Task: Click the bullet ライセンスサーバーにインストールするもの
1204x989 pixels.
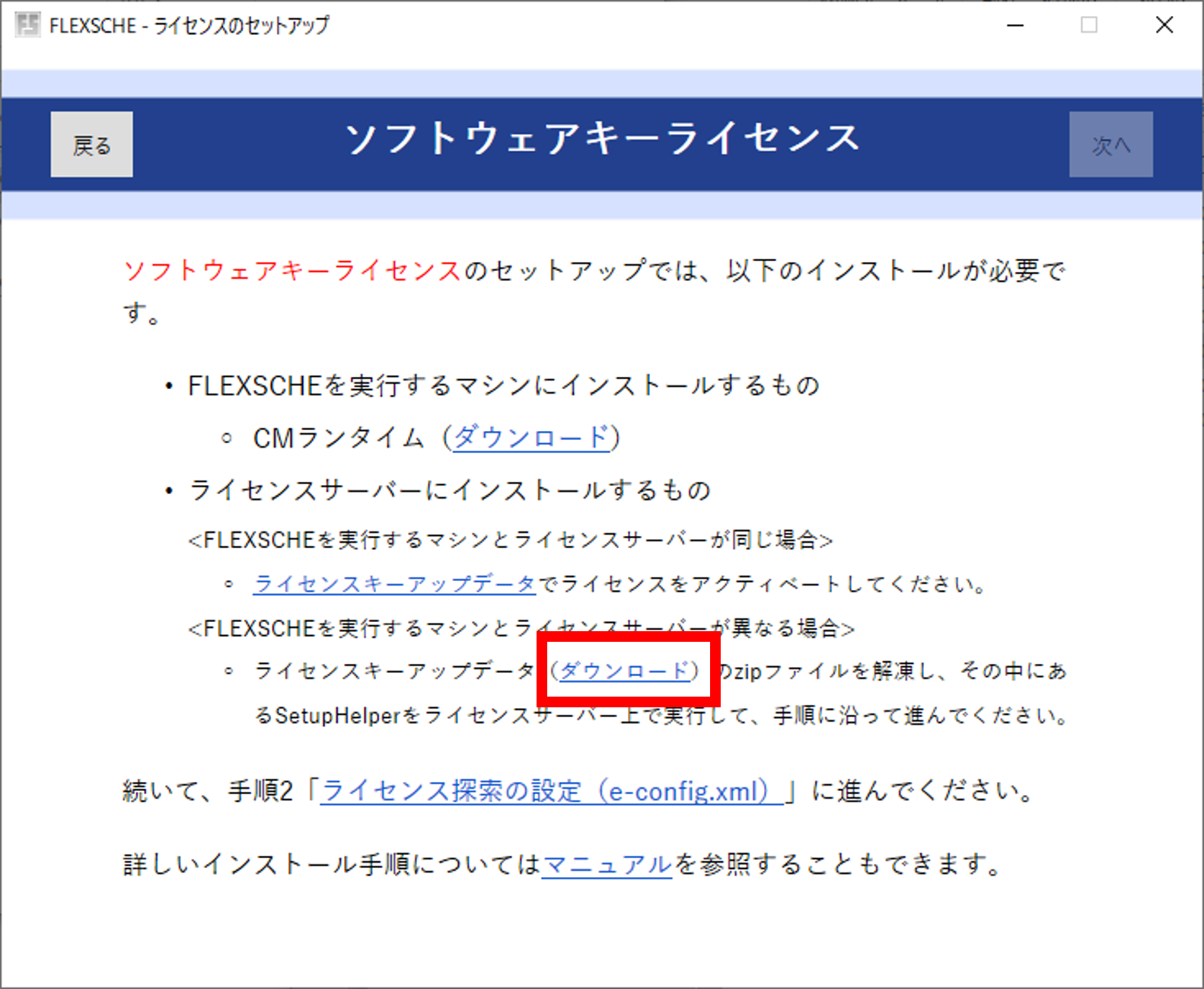Action: [x=449, y=490]
